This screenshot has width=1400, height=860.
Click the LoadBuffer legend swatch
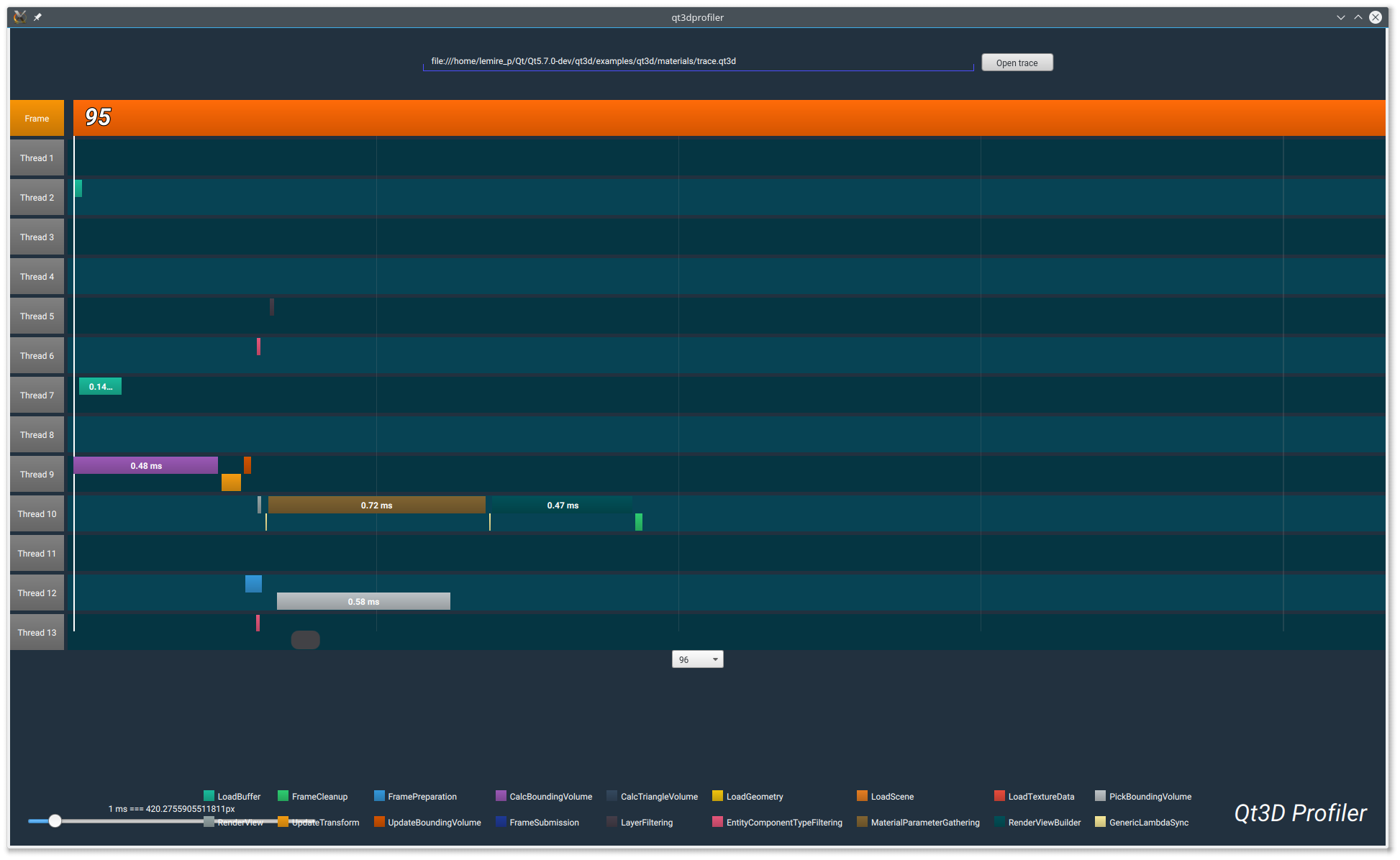(209, 795)
